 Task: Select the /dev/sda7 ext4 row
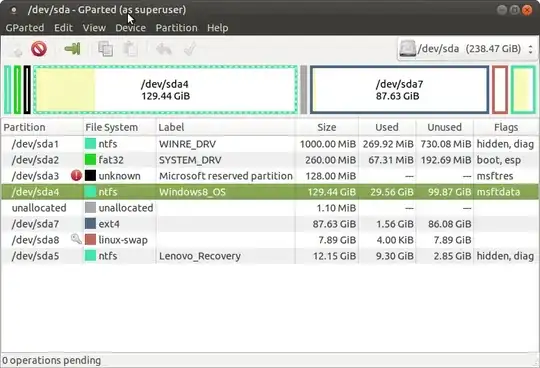click(270, 224)
